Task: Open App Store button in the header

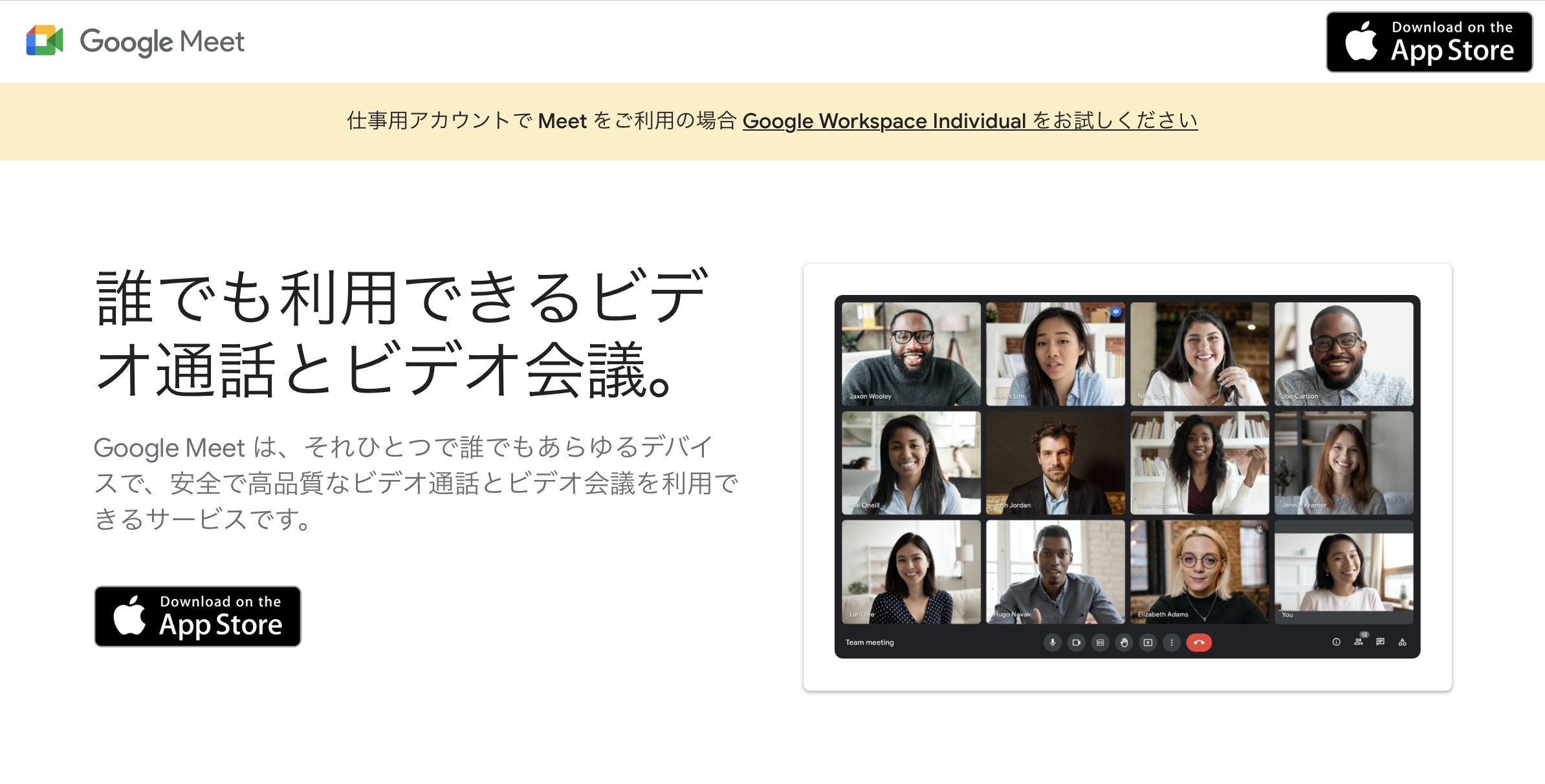Action: (1429, 42)
